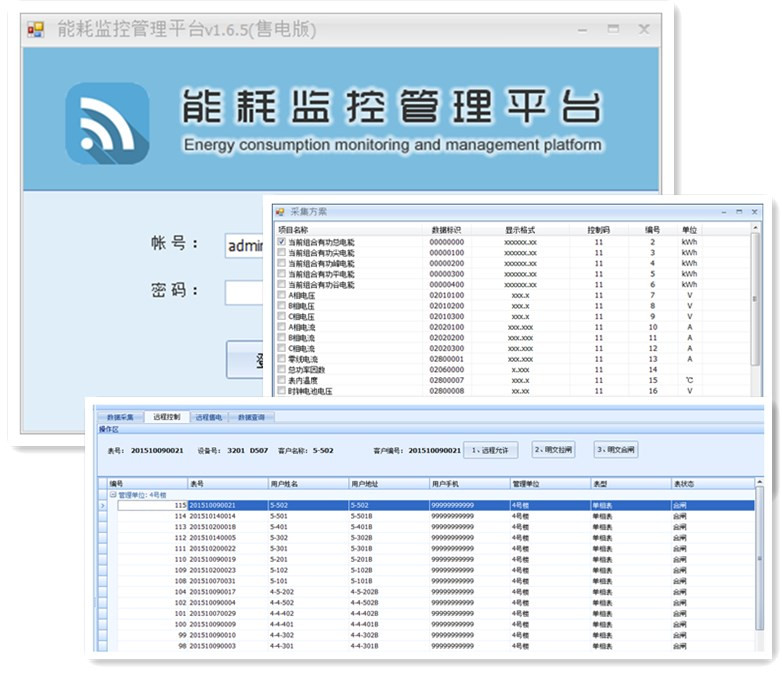Image resolution: width=782 pixels, height=680 pixels.
Task: Click the meter table vertical scrollbar
Action: (x=760, y=559)
